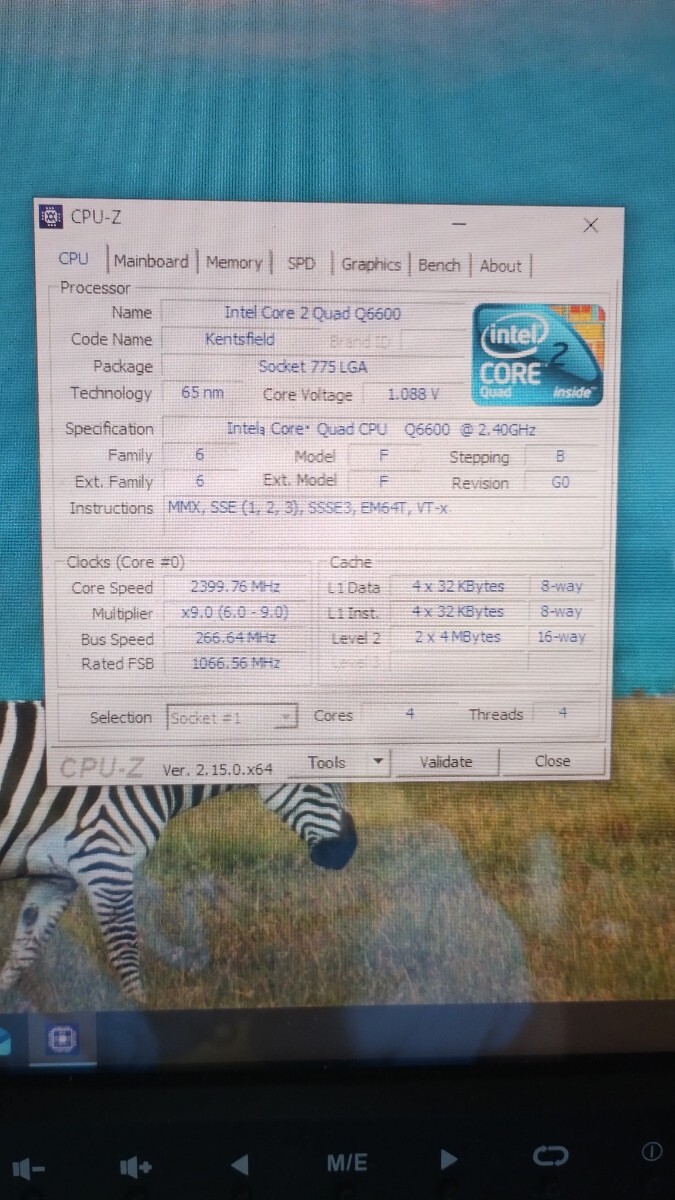Click the Technology value 65 nm

202,393
